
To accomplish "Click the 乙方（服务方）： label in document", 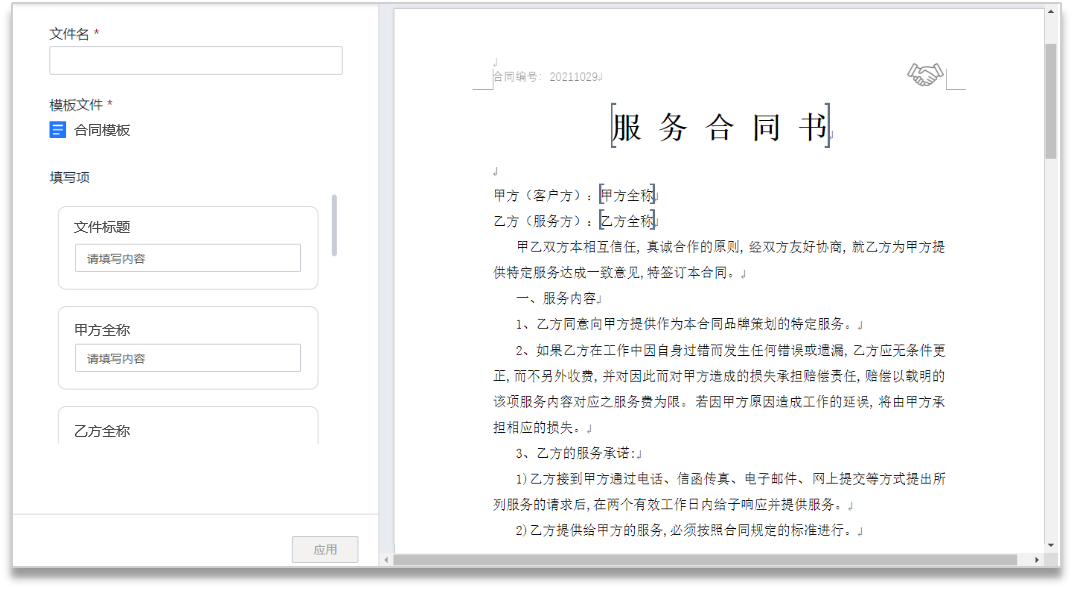I will pyautogui.click(x=545, y=221).
